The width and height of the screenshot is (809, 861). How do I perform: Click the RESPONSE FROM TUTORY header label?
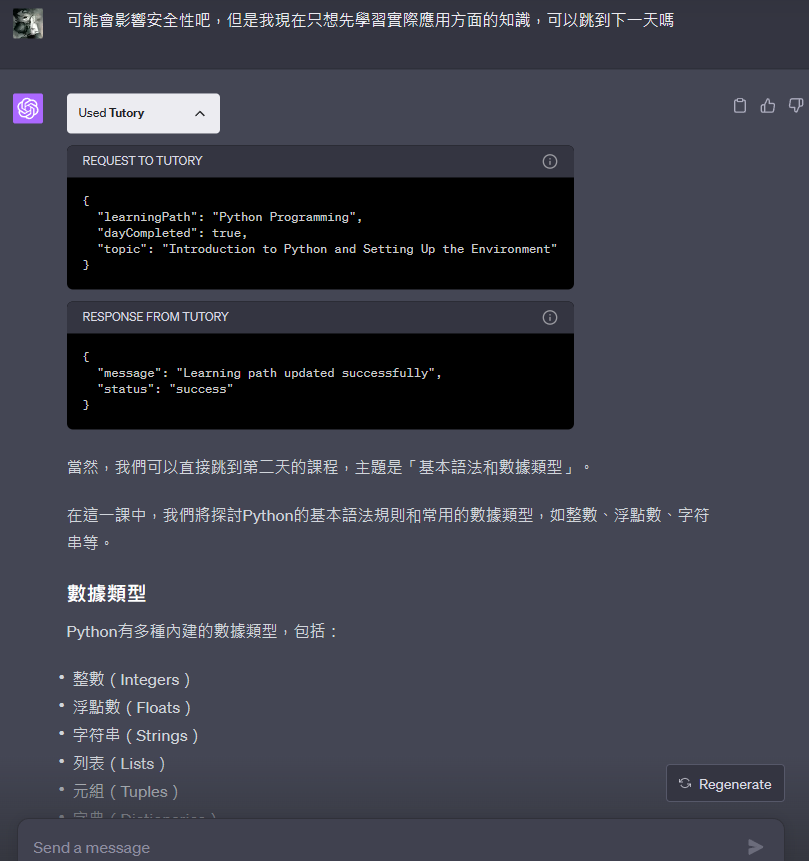coord(155,317)
